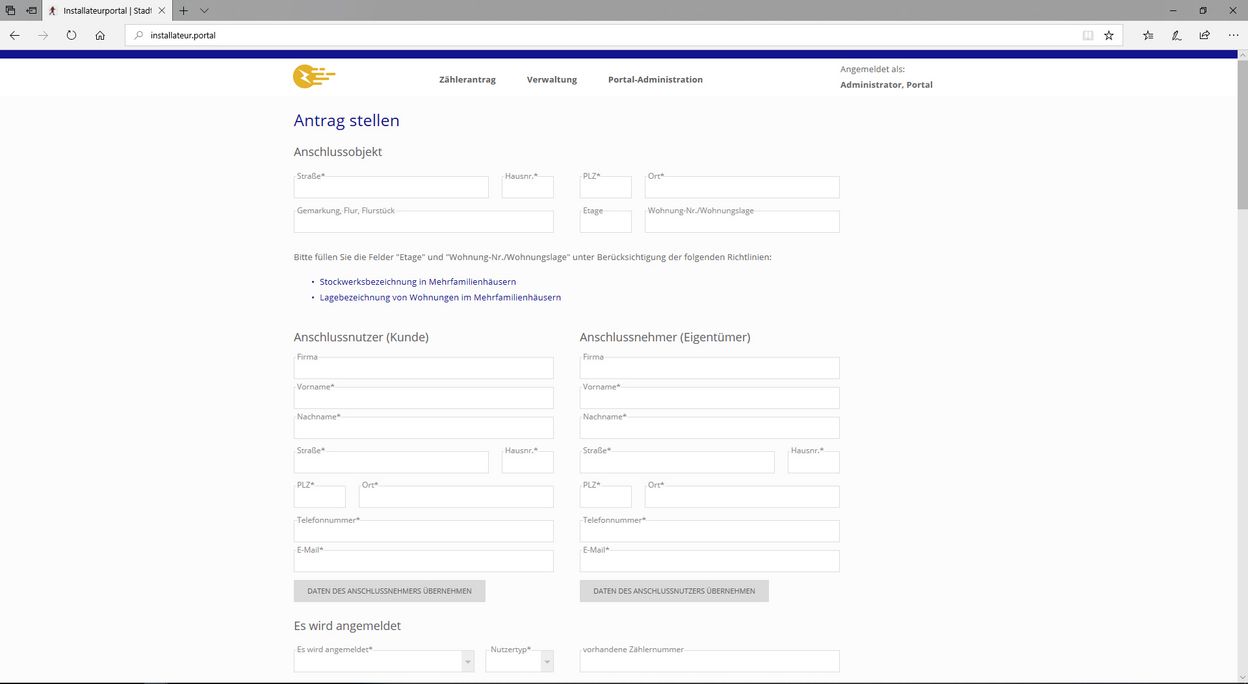Screen dimensions: 1248x684
Task: Show tab previews chevron
Action: [204, 10]
